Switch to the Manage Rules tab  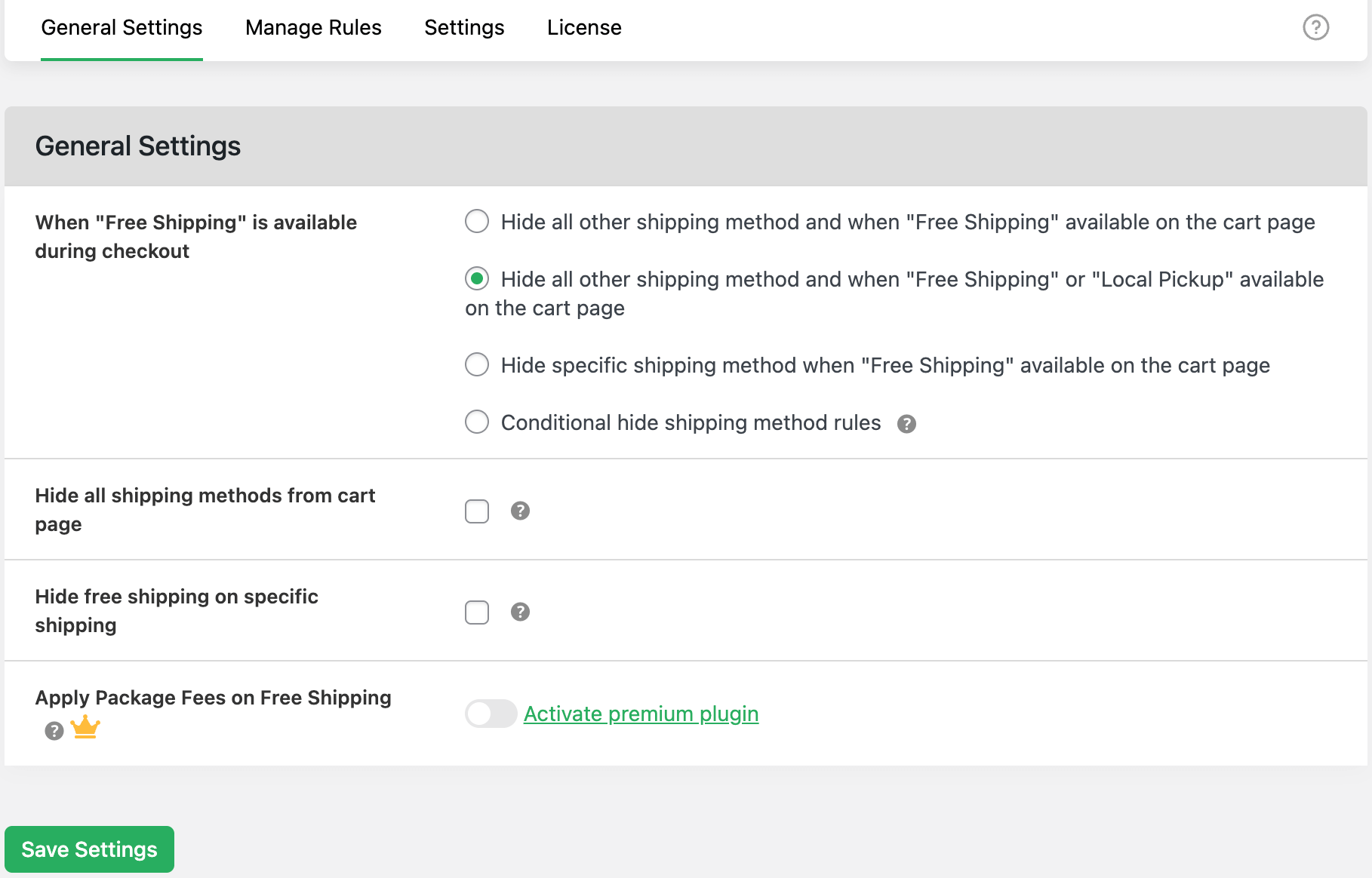point(313,28)
